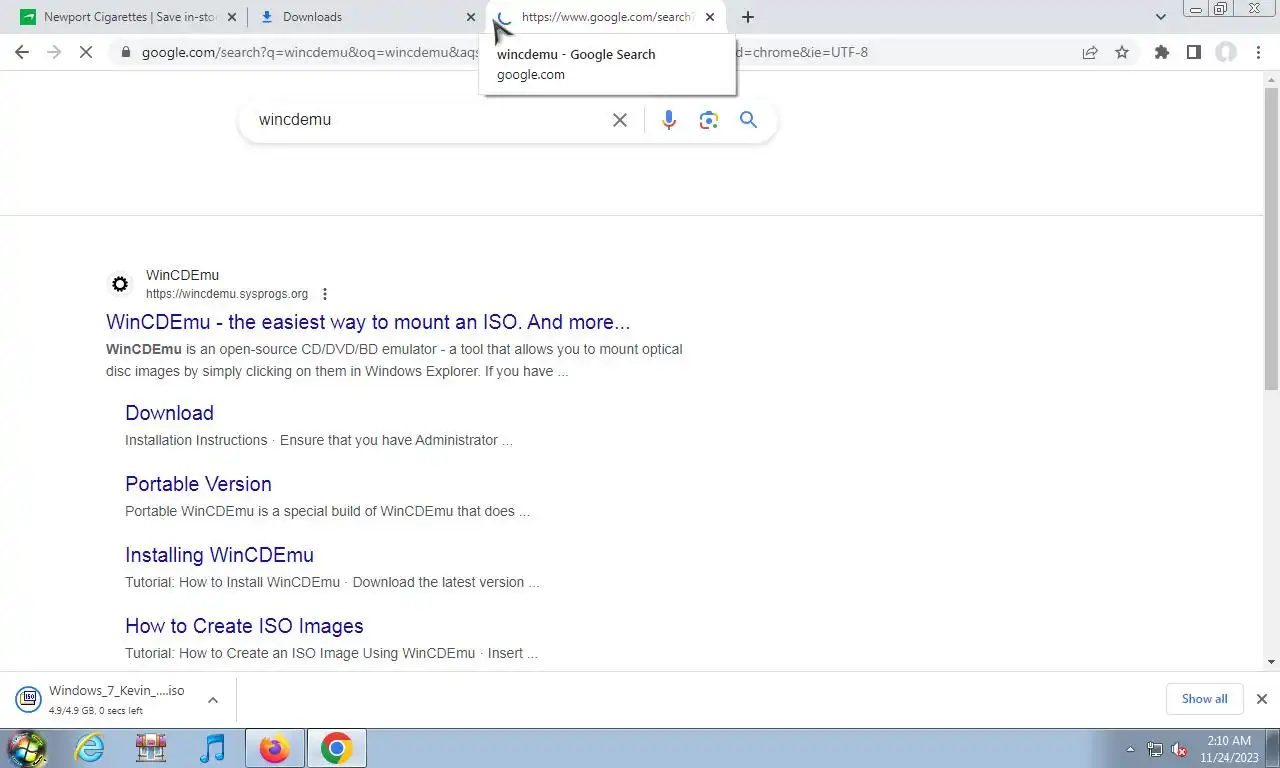The image size is (1280, 768).
Task: Open the WinRAR archive icon in the taskbar
Action: pos(151,748)
